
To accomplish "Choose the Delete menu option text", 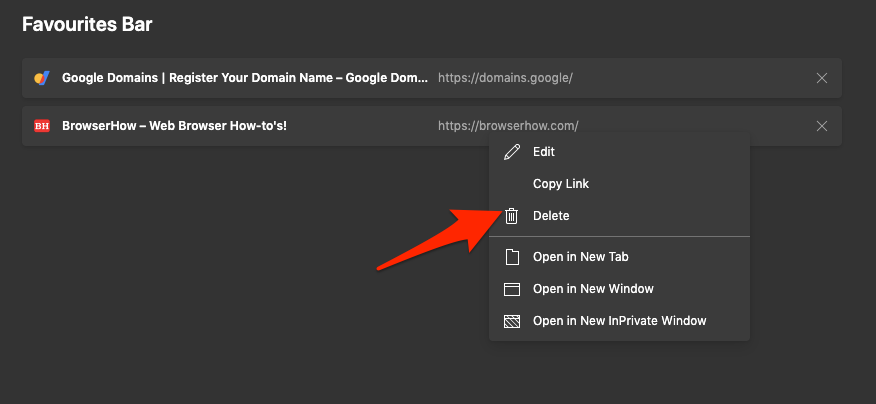I will (551, 216).
